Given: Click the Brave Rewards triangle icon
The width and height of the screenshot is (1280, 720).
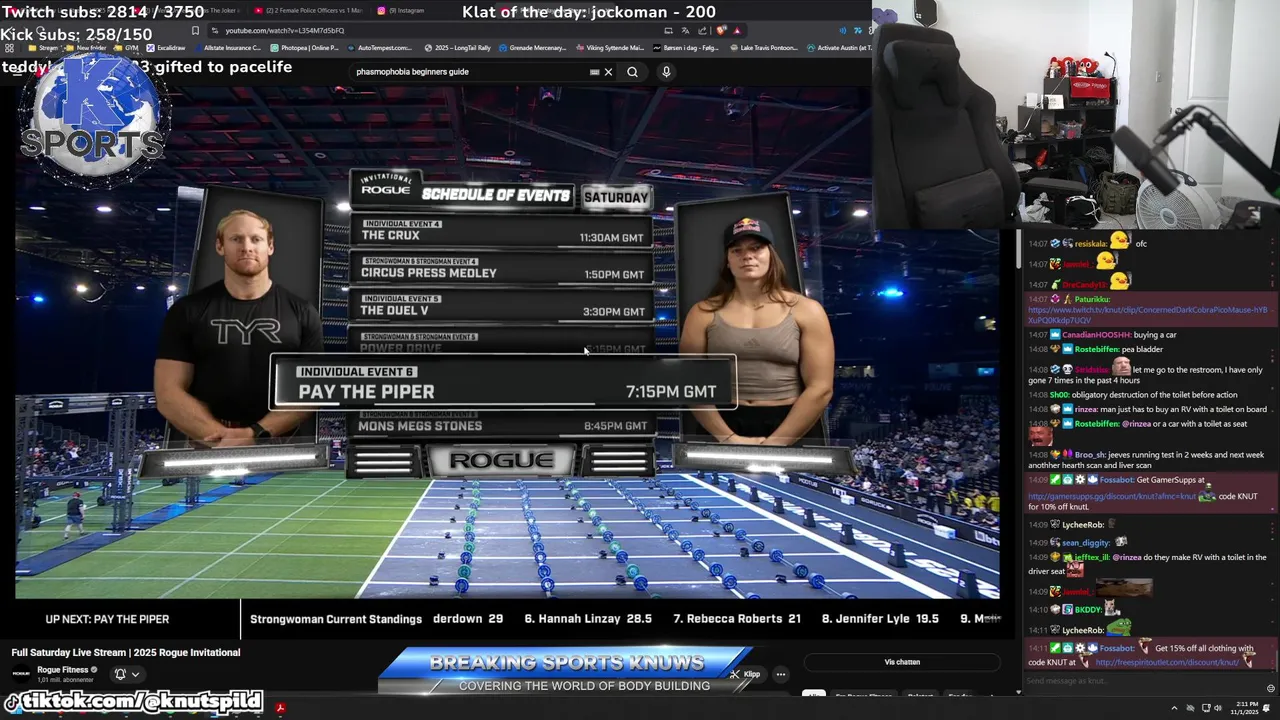Looking at the screenshot, I should click(737, 30).
